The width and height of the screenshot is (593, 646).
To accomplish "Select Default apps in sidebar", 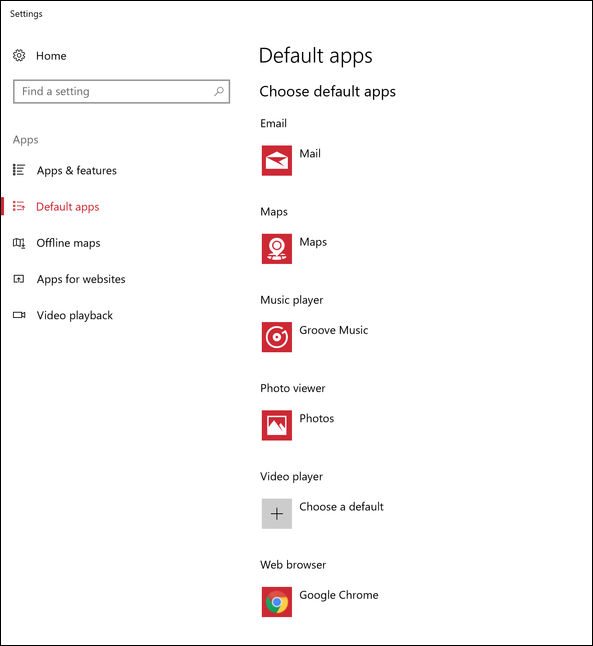I will [68, 207].
